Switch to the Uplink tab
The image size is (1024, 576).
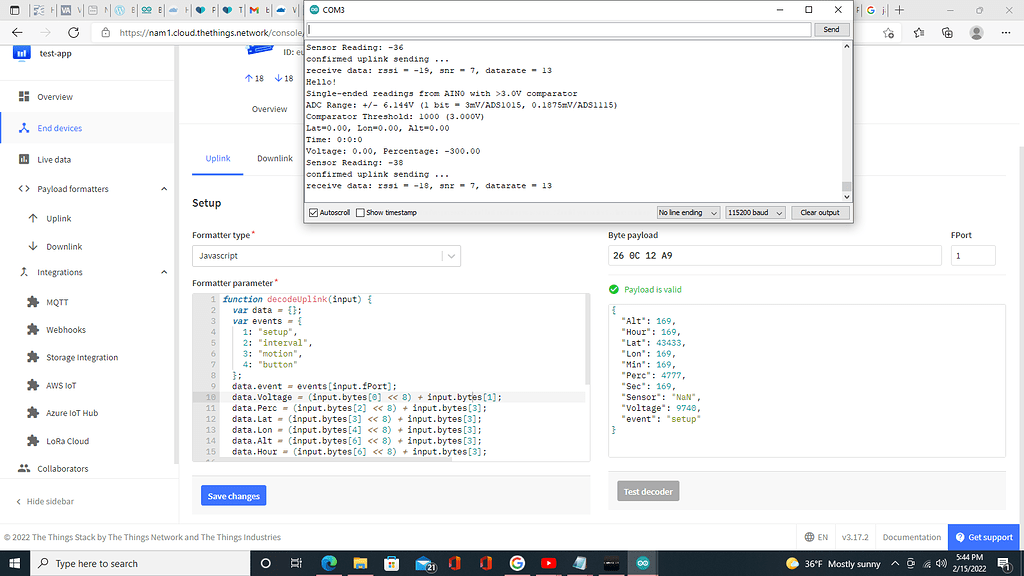click(217, 159)
